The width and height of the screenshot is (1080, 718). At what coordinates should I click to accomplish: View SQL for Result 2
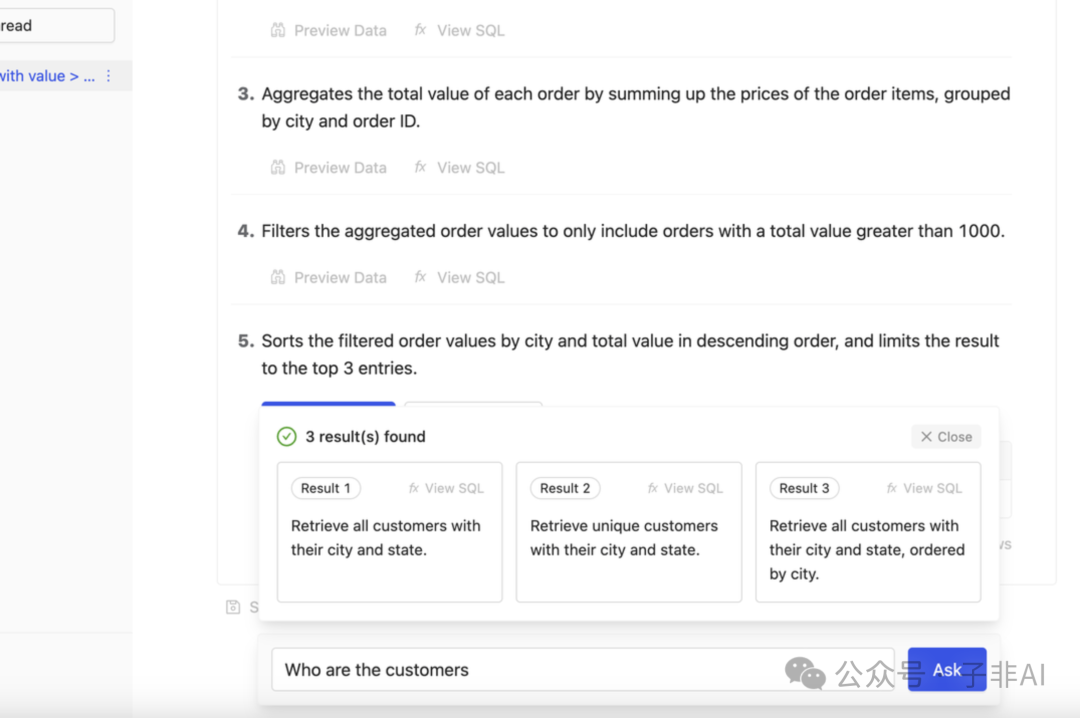tap(685, 489)
